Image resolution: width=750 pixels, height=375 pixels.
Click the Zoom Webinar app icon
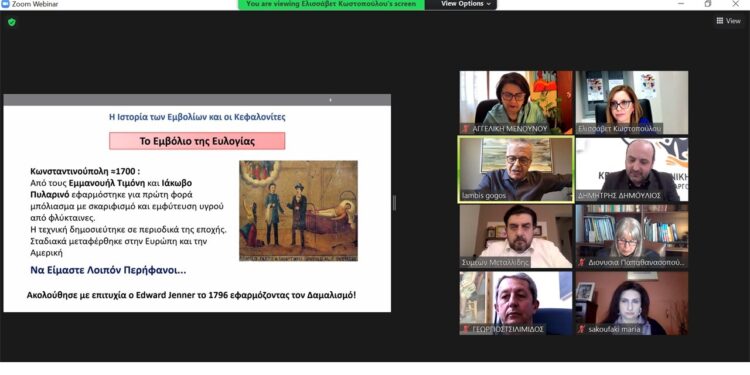click(5, 4)
